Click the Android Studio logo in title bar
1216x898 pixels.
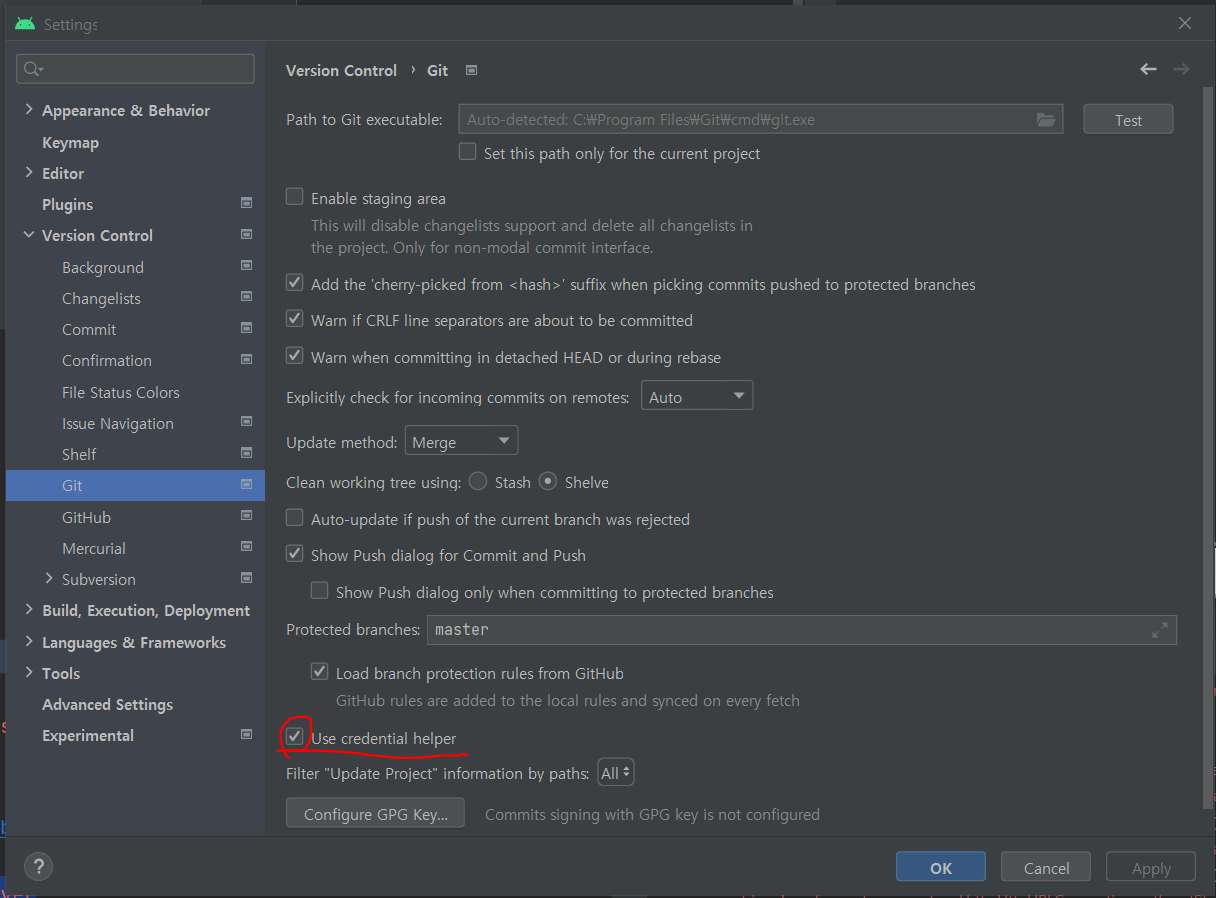pyautogui.click(x=25, y=24)
